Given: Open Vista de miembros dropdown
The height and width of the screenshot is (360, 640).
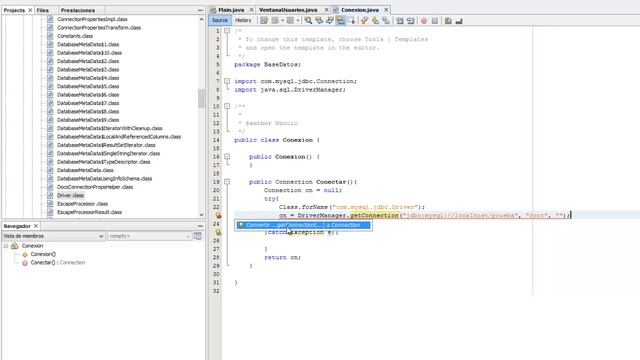Looking at the screenshot, I should tap(53, 236).
